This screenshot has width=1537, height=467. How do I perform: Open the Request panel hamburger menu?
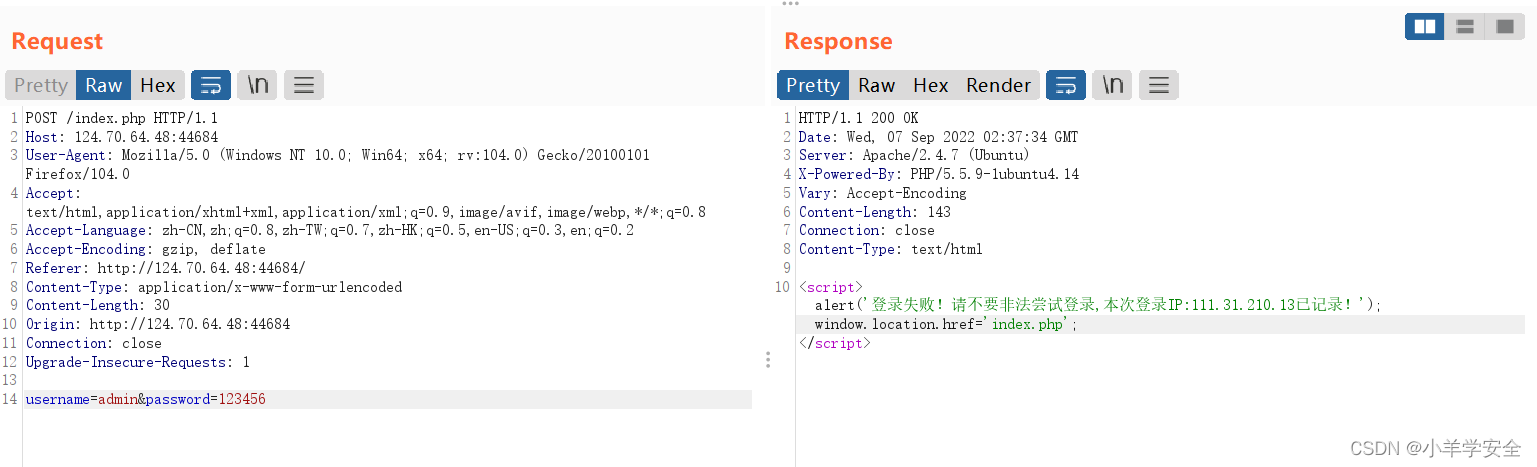304,85
